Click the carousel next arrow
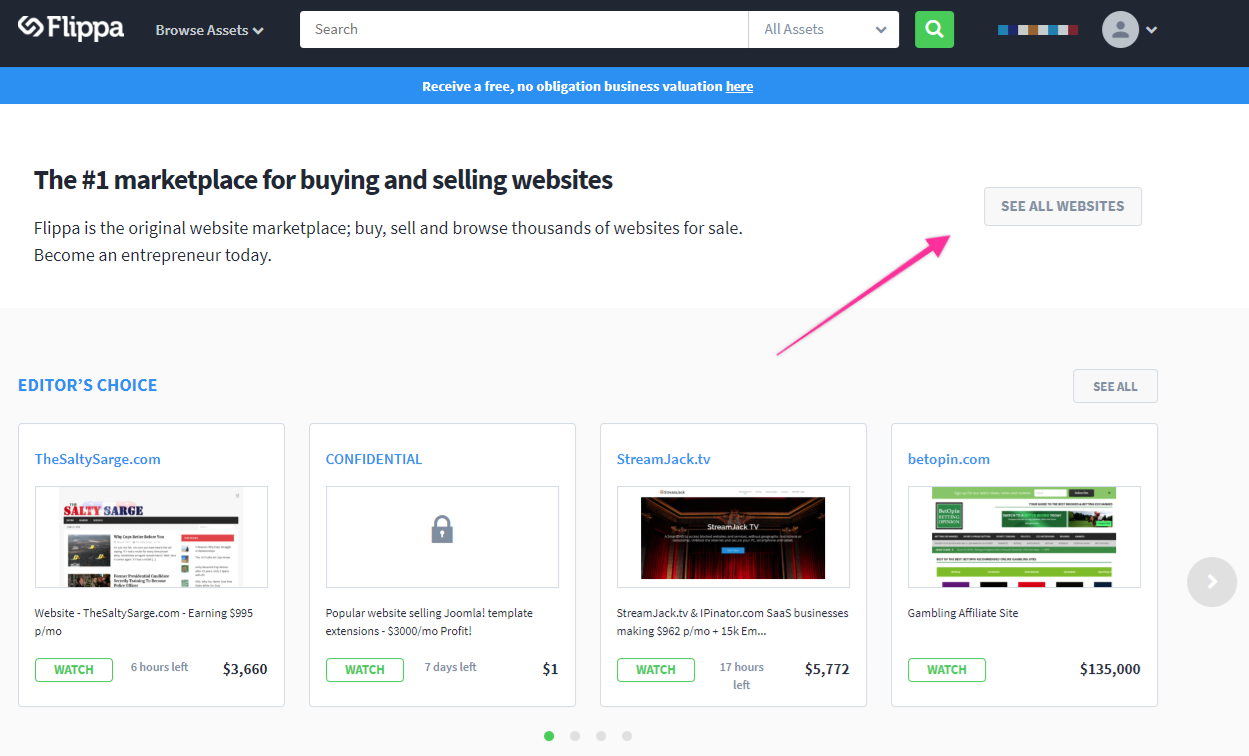Viewport: 1249px width, 756px height. (1212, 581)
